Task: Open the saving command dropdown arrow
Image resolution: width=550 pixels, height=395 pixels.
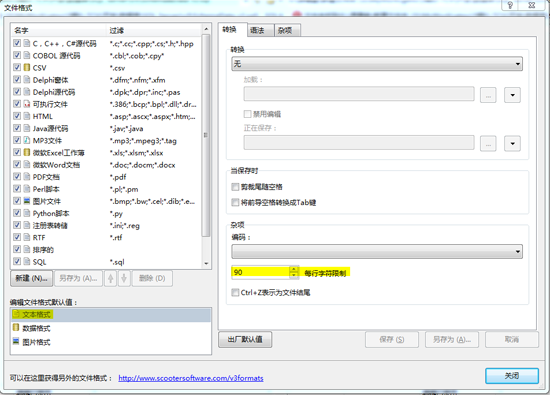Action: point(512,143)
